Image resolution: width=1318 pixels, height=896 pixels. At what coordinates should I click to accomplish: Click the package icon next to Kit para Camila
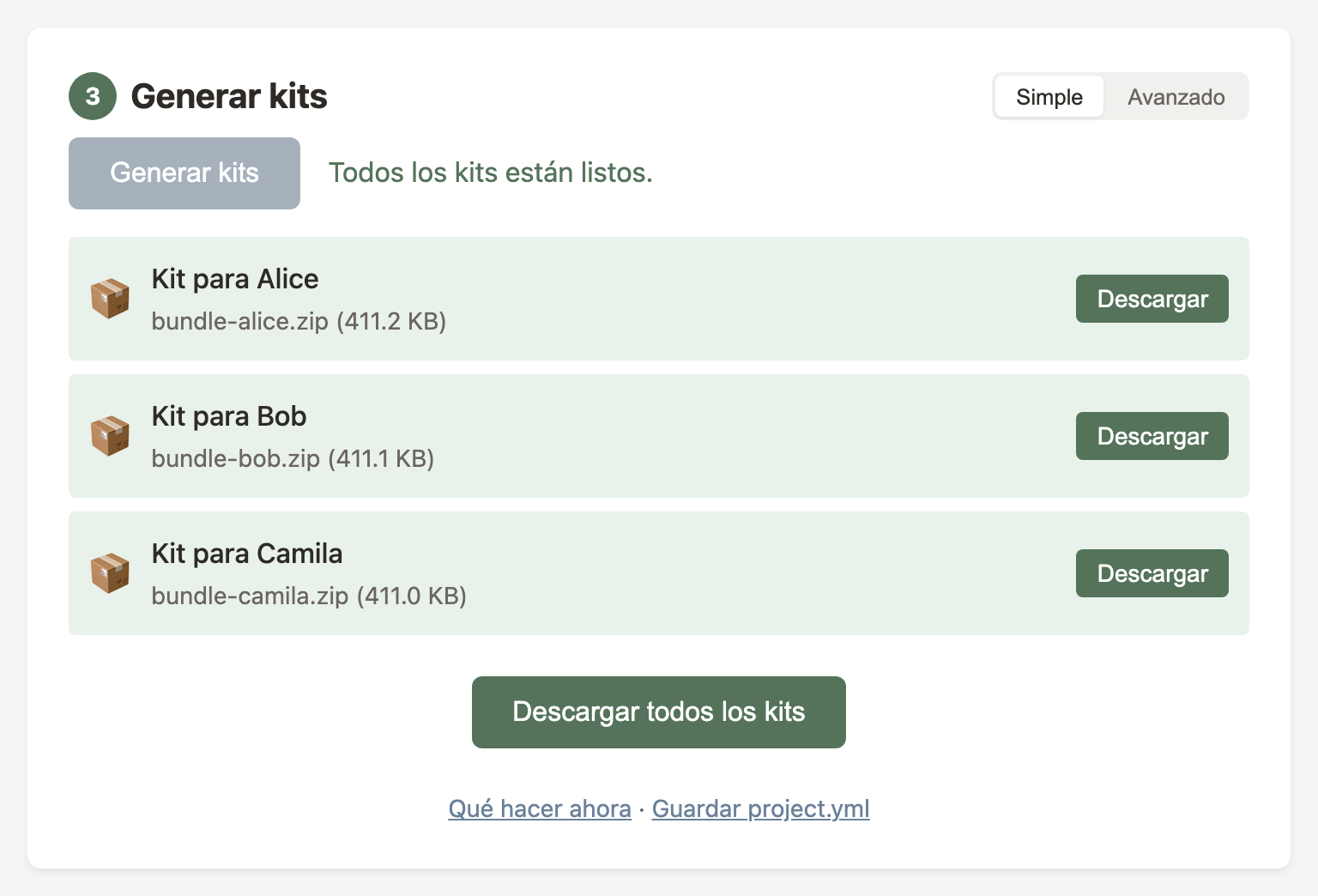pyautogui.click(x=110, y=573)
